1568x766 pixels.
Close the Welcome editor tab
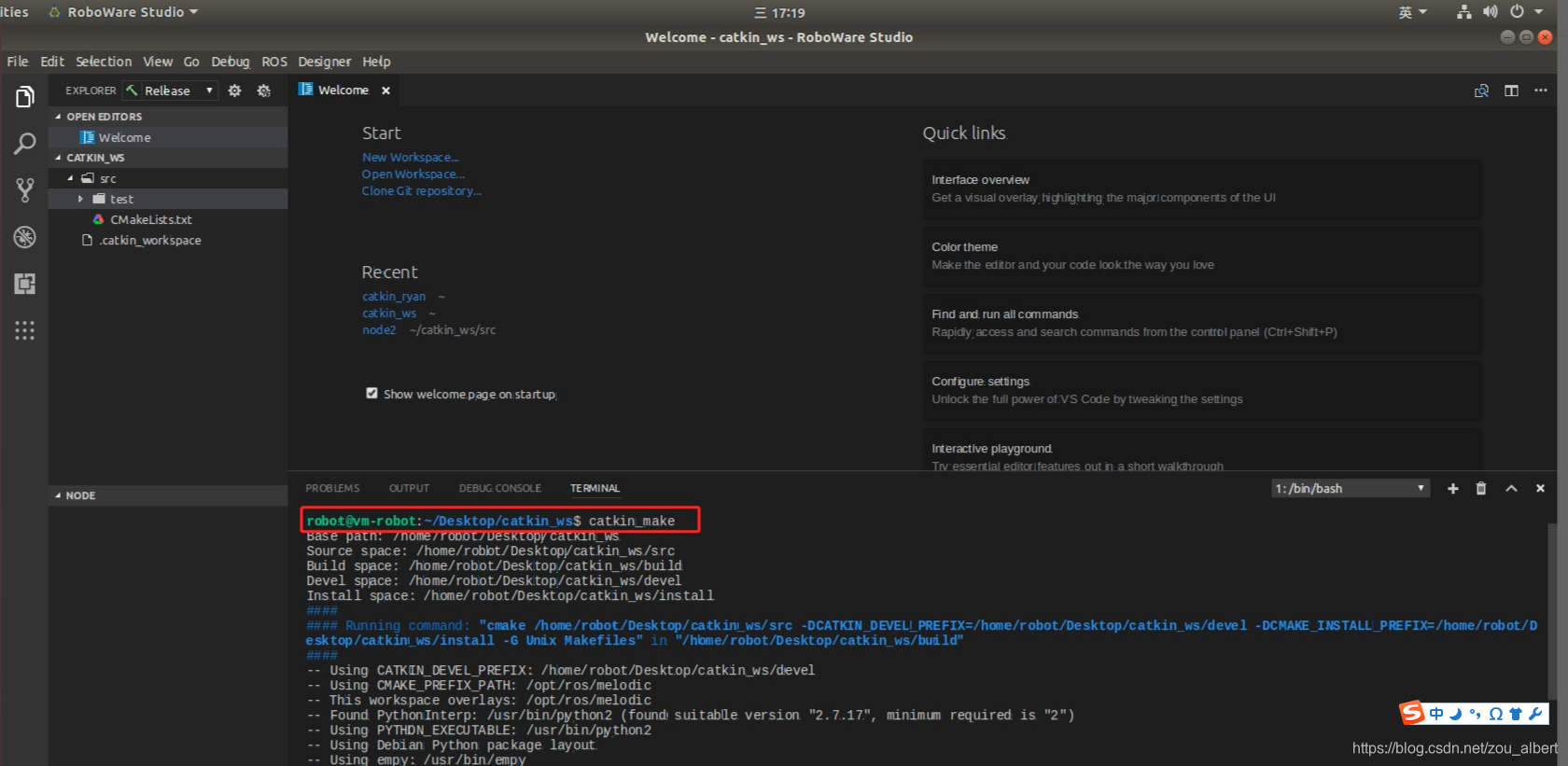(x=385, y=91)
